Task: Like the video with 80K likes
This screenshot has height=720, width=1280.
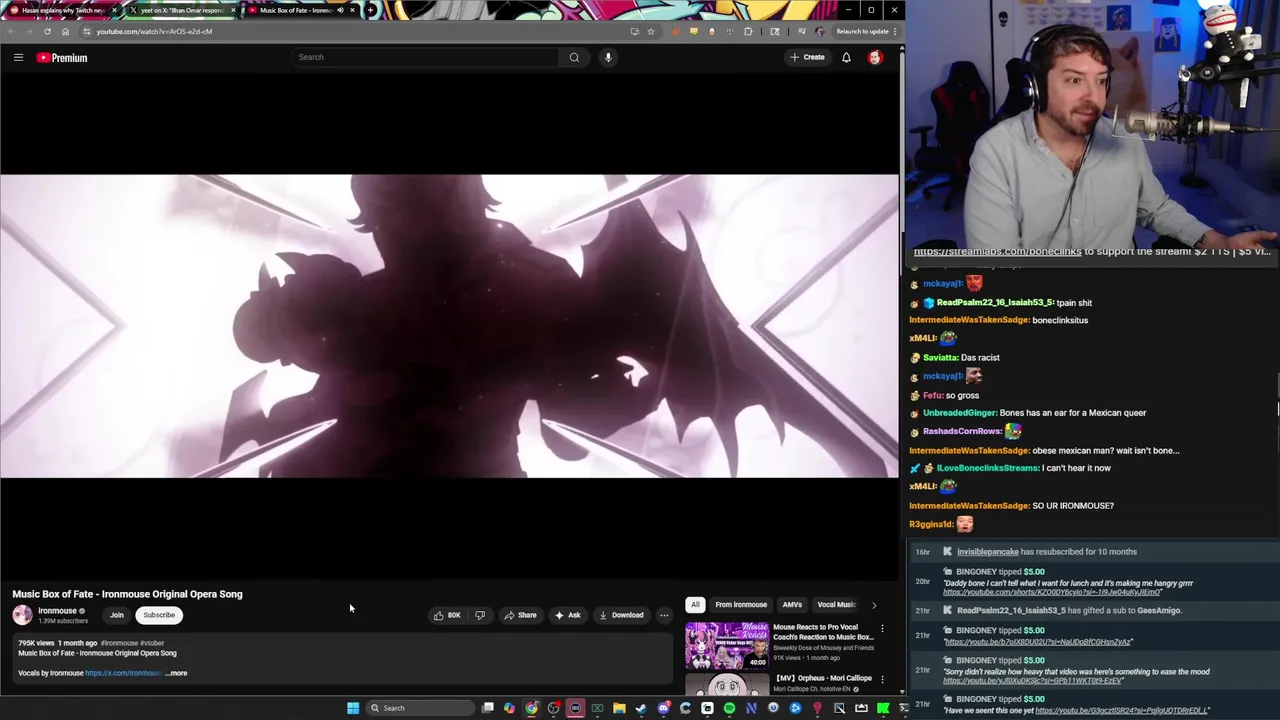Action: 448,615
